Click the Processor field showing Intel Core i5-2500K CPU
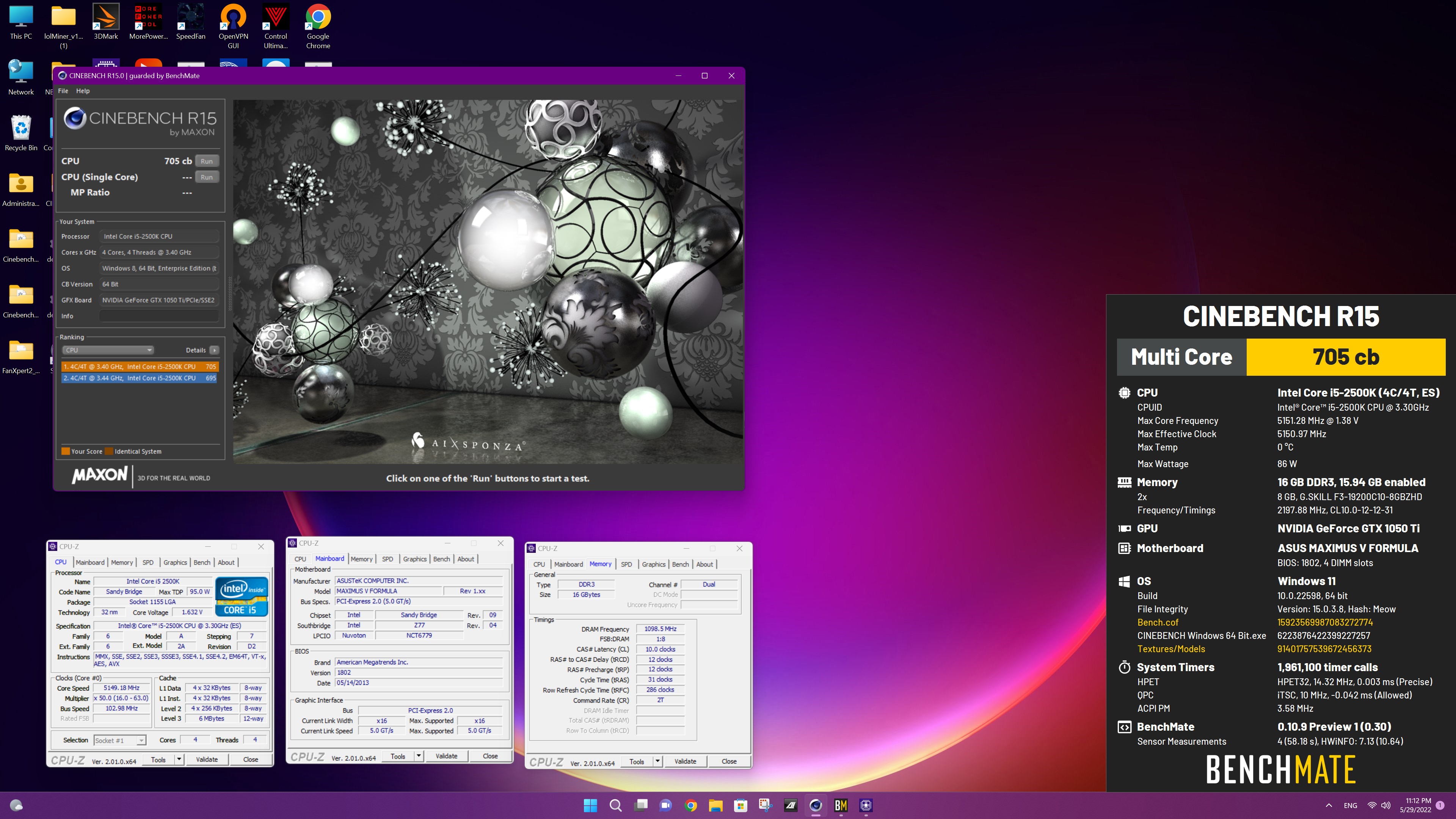 pos(159,236)
